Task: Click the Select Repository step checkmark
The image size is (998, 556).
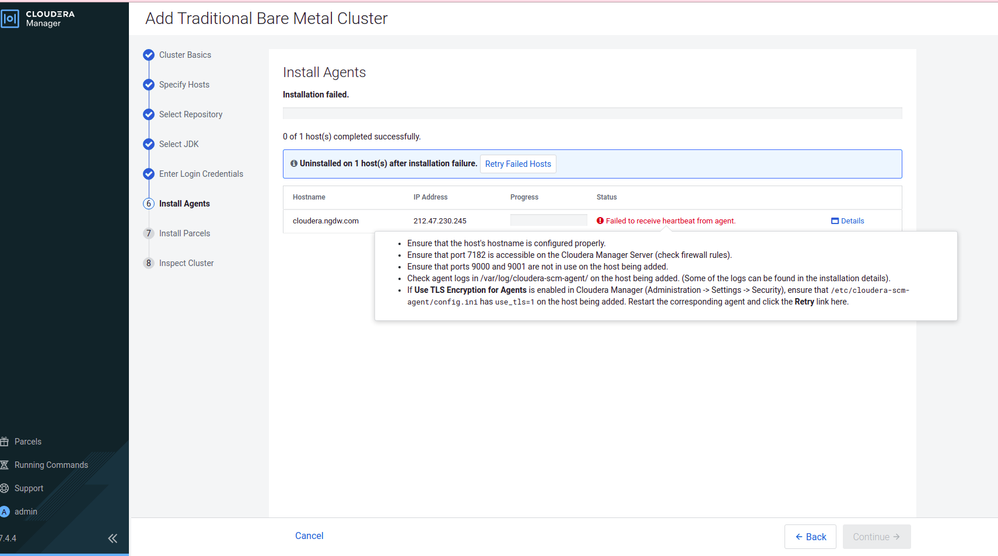Action: 148,115
